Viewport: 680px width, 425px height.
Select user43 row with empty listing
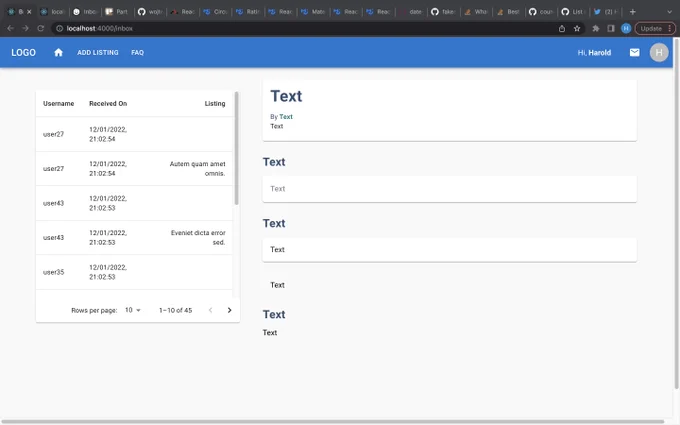point(134,203)
